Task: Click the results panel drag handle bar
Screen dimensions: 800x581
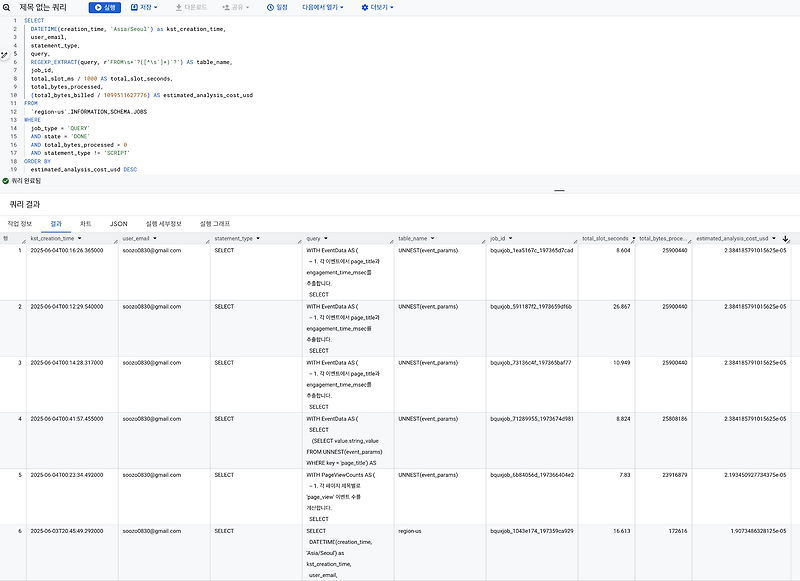Action: (559, 190)
